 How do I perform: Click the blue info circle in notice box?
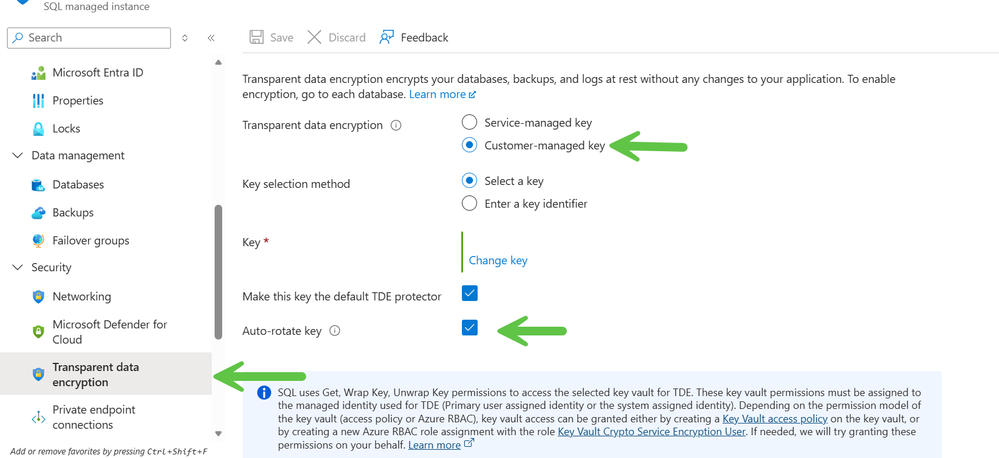coord(264,392)
